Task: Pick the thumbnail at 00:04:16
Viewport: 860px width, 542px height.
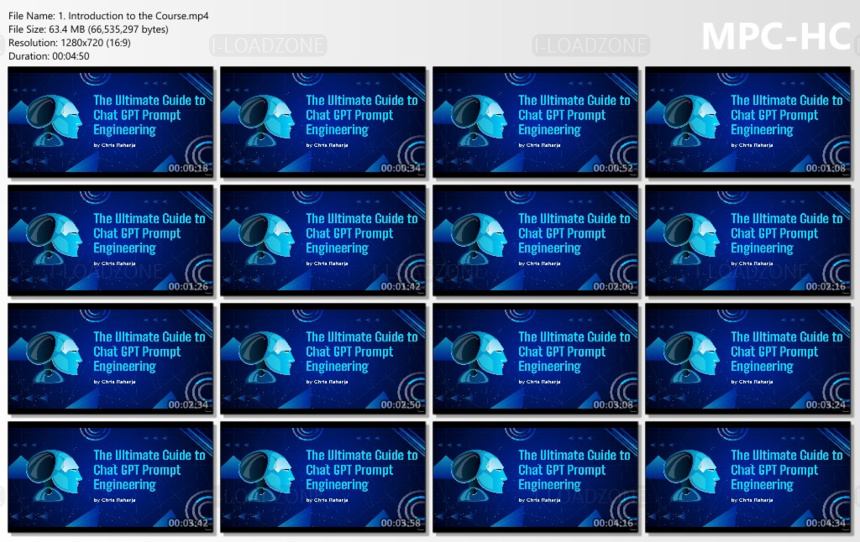Action: (x=536, y=477)
